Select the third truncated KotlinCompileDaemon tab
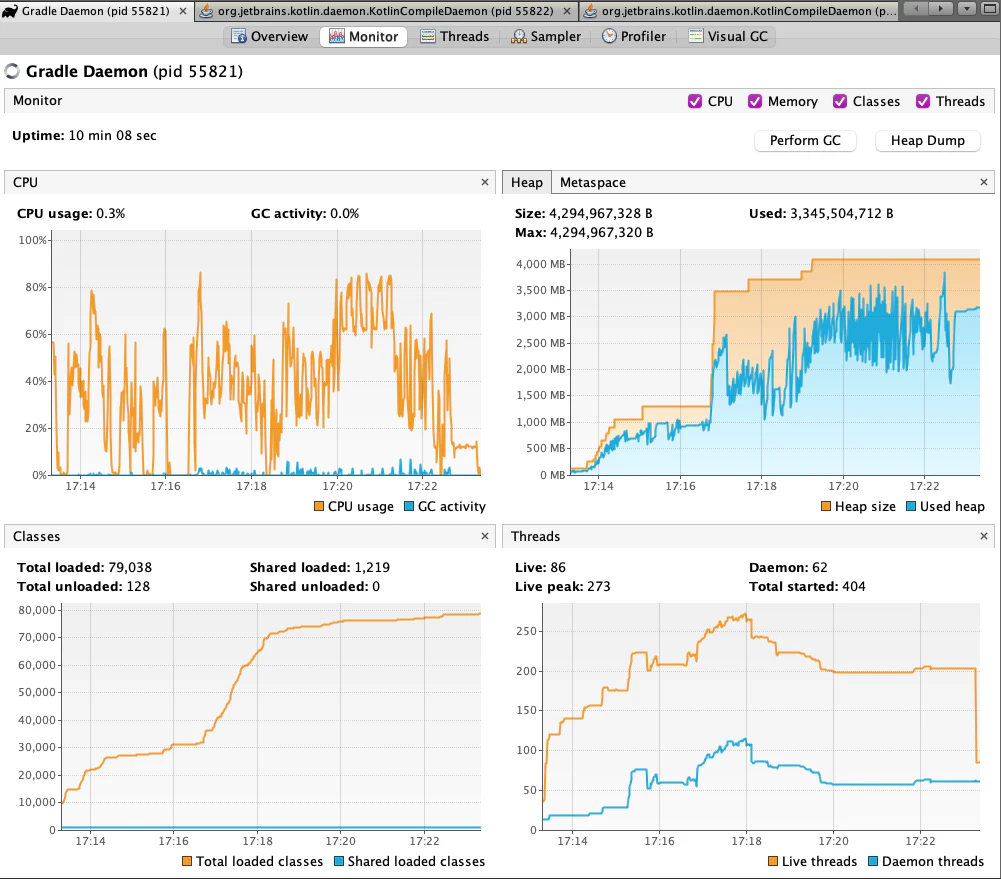The width and height of the screenshot is (1001, 879). (739, 11)
